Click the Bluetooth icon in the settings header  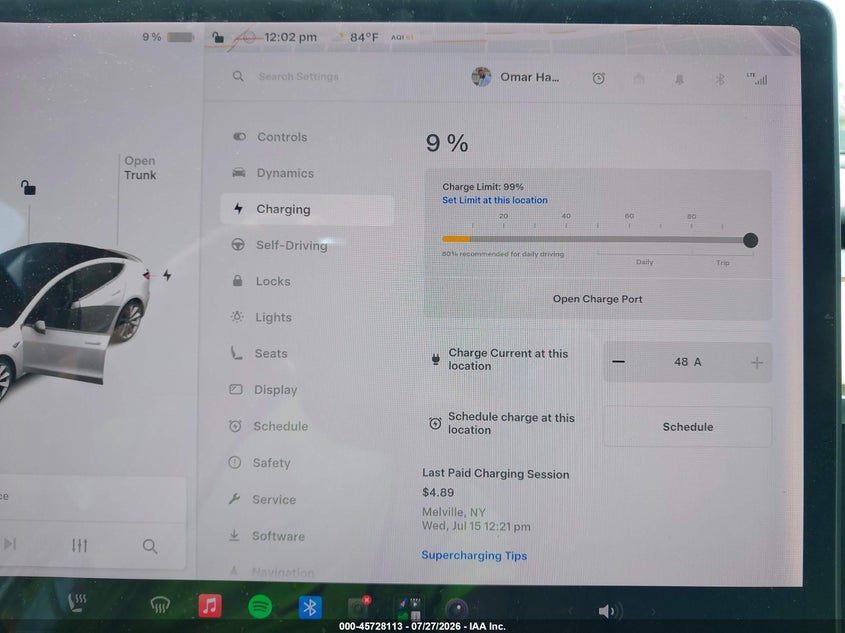pyautogui.click(x=720, y=80)
